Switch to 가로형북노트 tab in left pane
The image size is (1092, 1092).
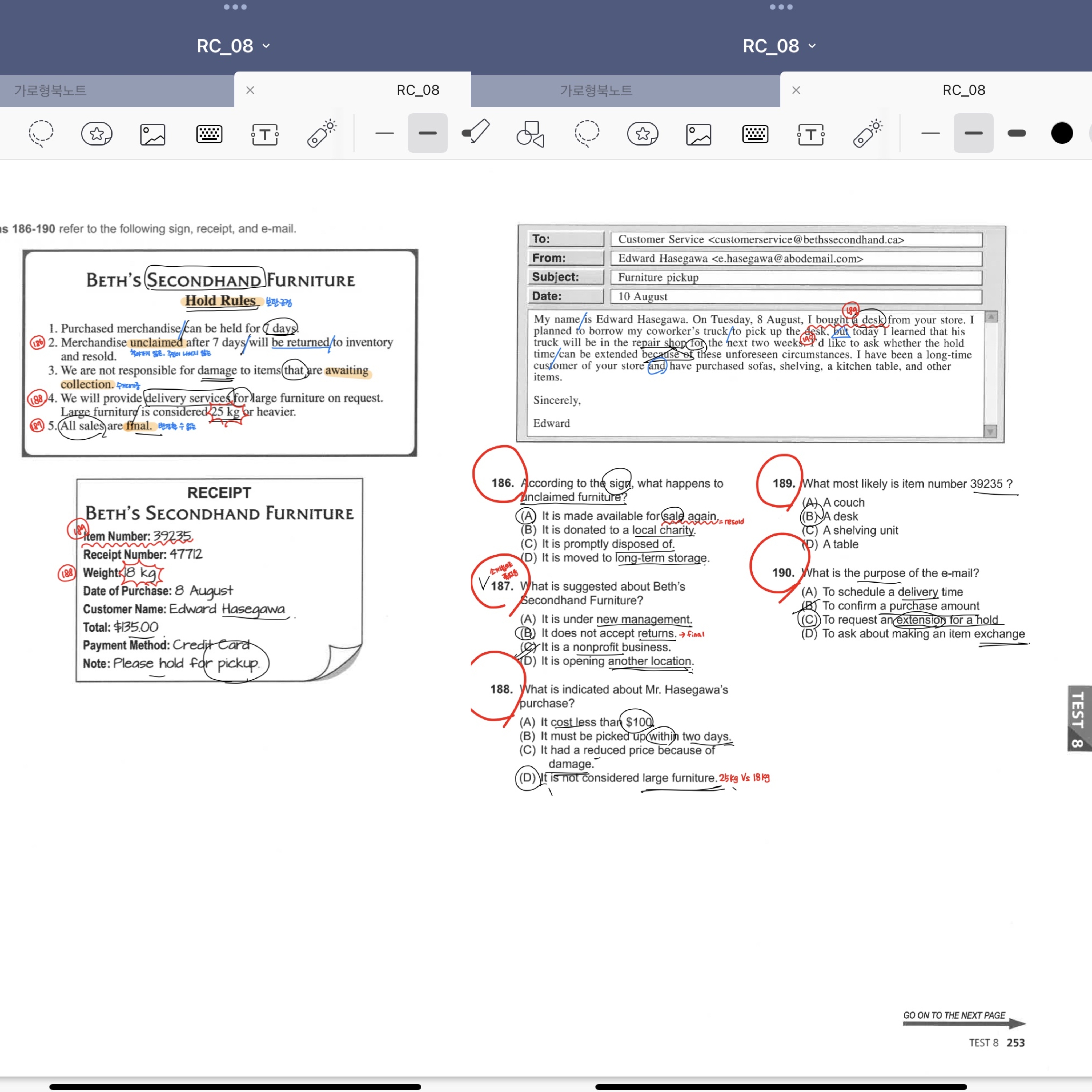51,90
